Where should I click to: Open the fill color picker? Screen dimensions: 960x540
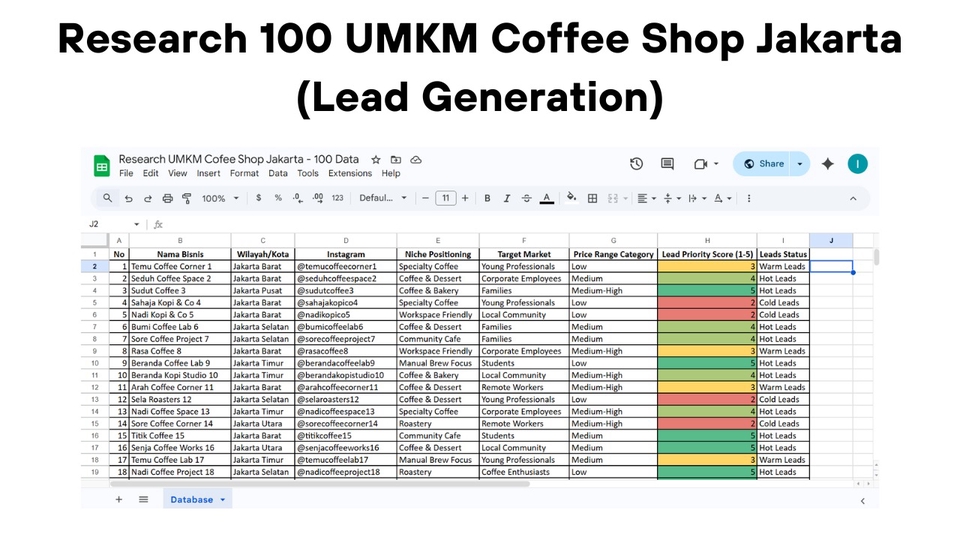572,197
